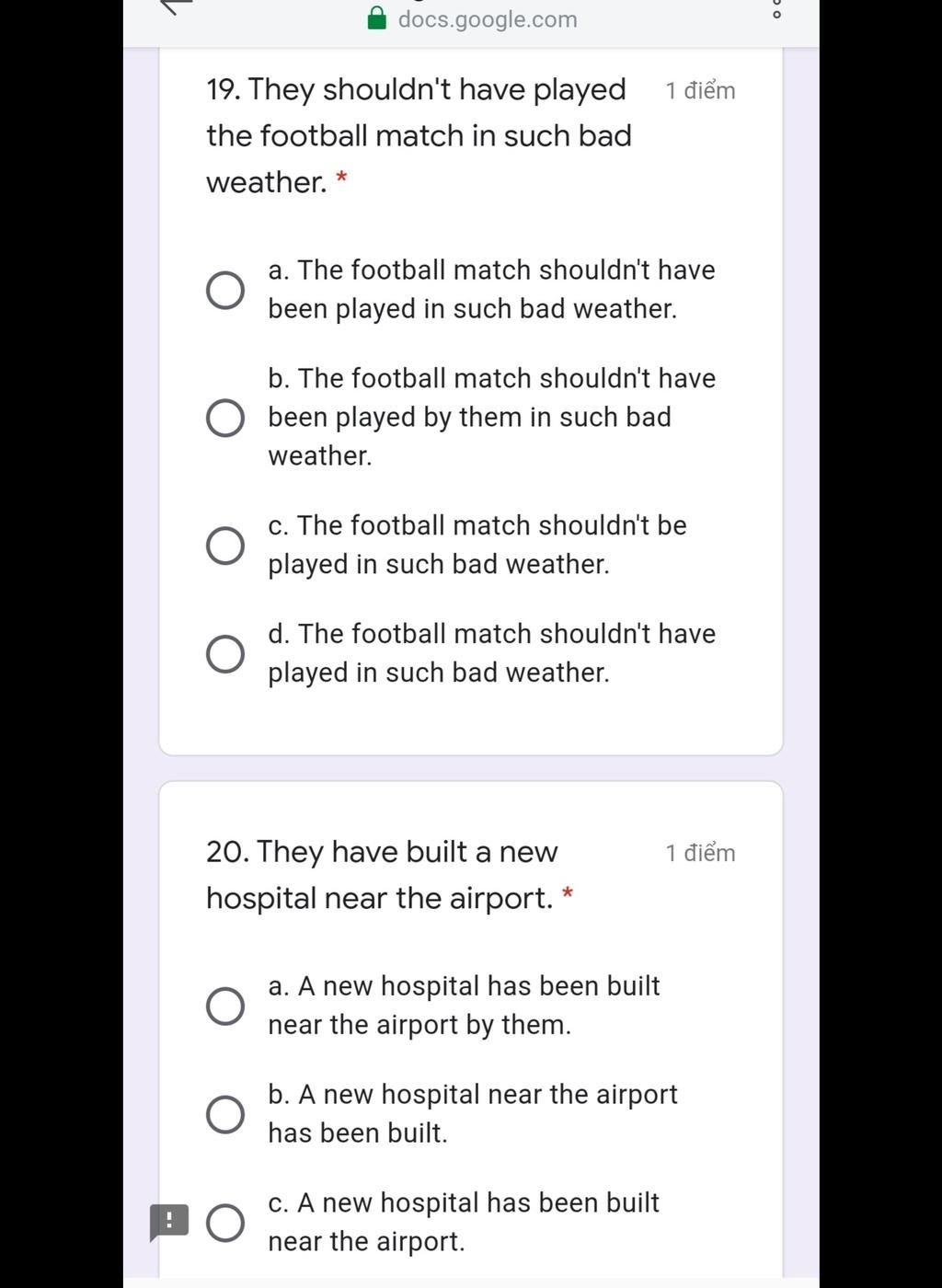
Task: Click the docs.google.com address text
Action: pyautogui.click(x=487, y=19)
